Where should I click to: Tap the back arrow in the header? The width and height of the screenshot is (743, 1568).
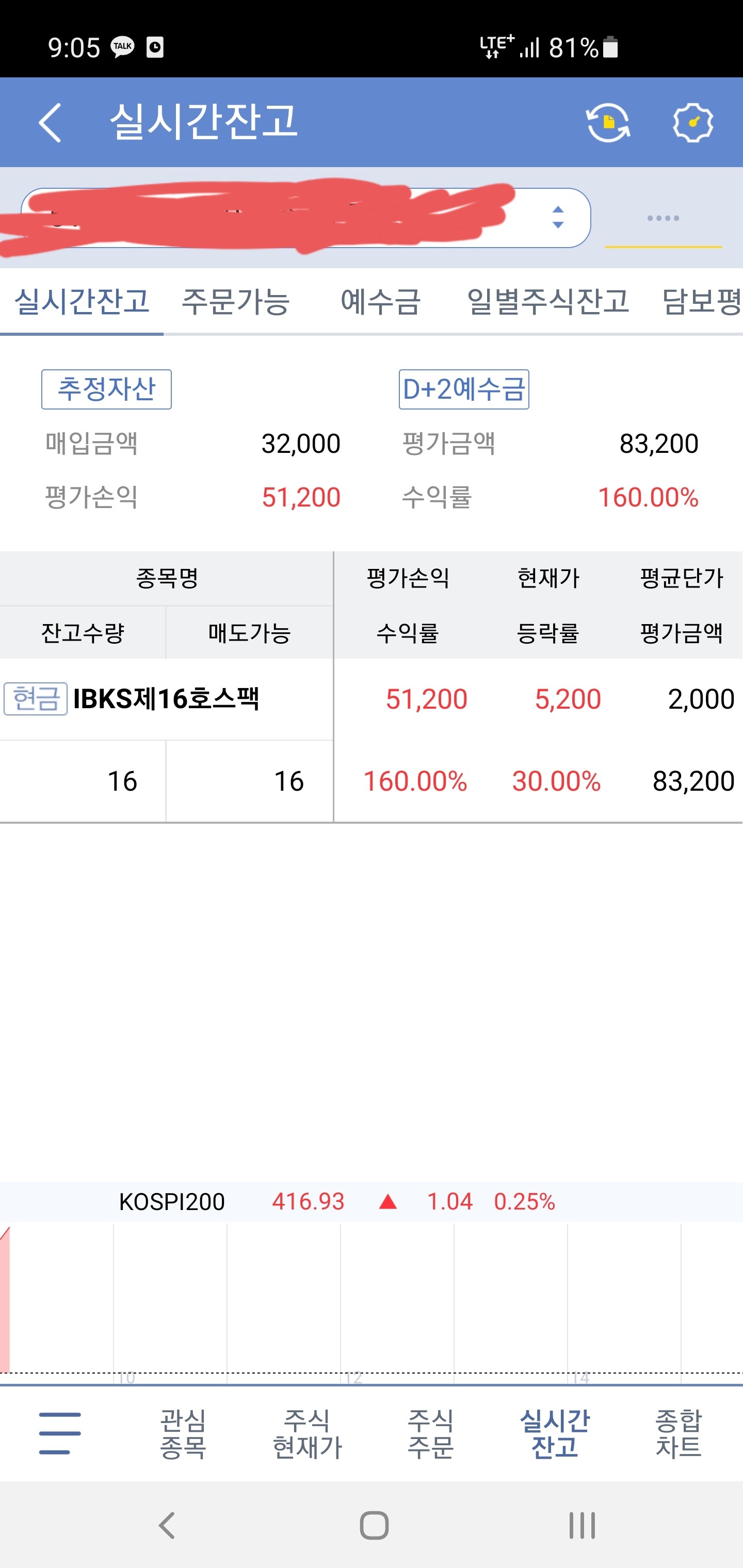[x=50, y=122]
